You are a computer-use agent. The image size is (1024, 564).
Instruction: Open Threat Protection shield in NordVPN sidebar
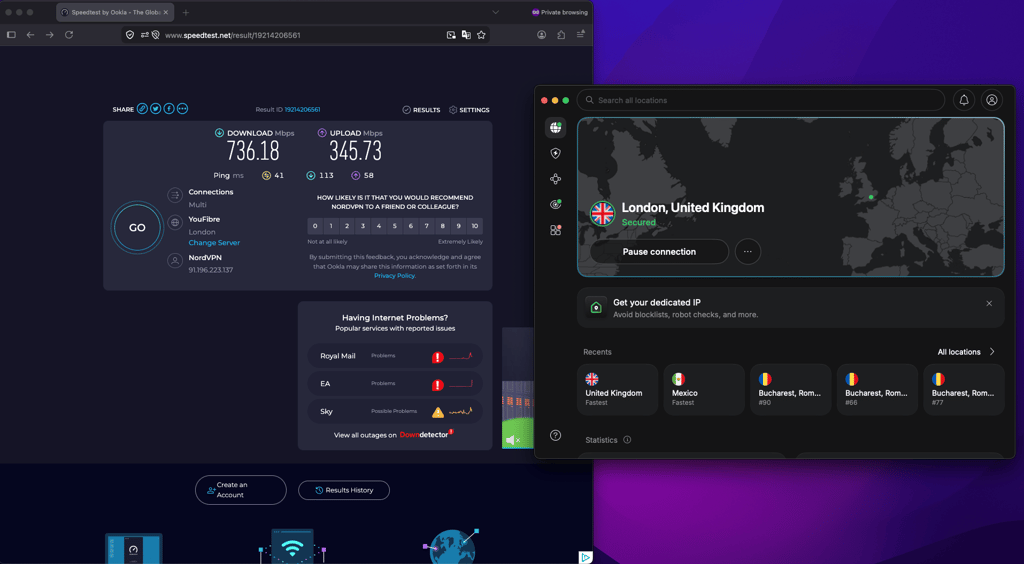(x=555, y=153)
